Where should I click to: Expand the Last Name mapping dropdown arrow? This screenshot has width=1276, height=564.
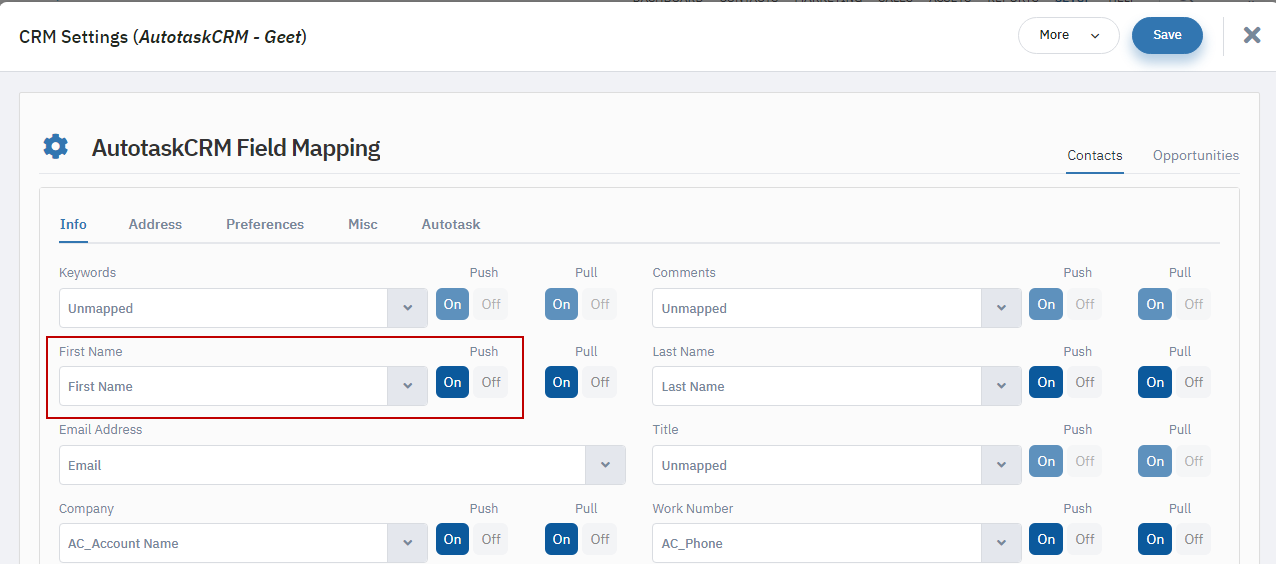pos(1001,386)
